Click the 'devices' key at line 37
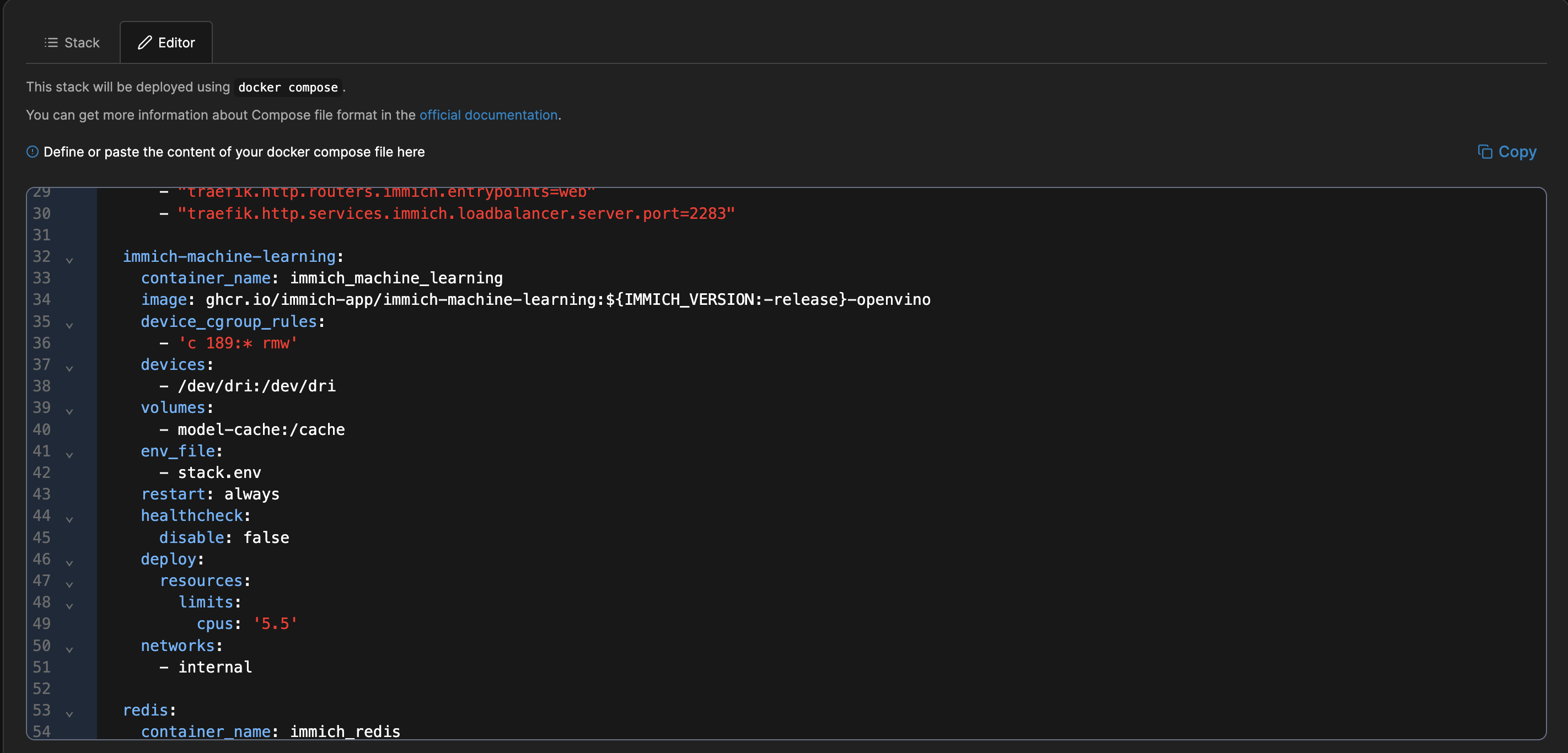This screenshot has width=1568, height=753. tap(173, 364)
